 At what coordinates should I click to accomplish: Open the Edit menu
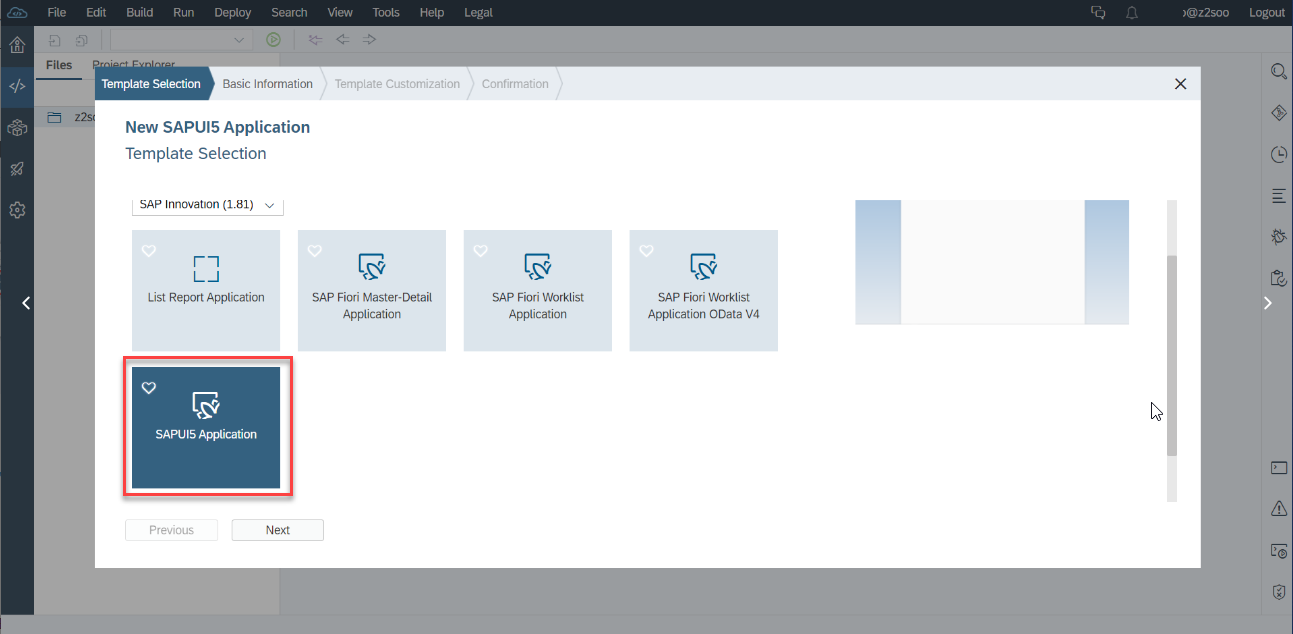point(96,13)
